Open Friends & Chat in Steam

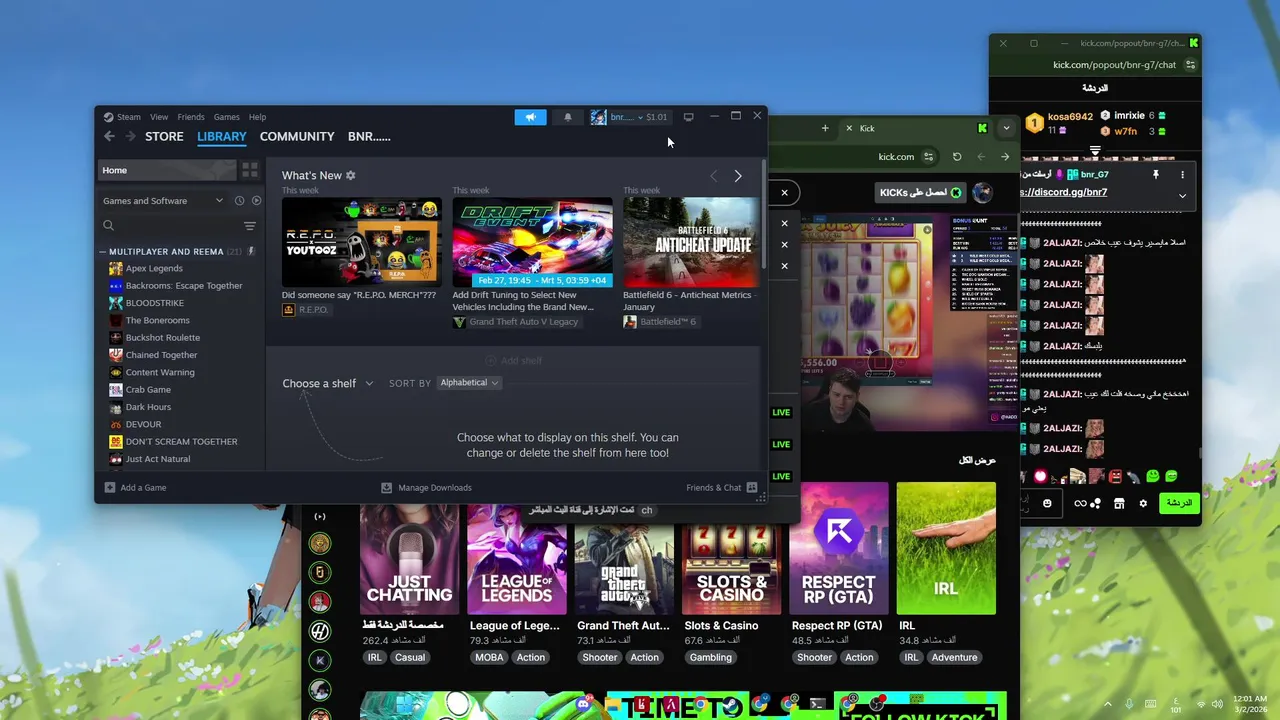coord(721,488)
